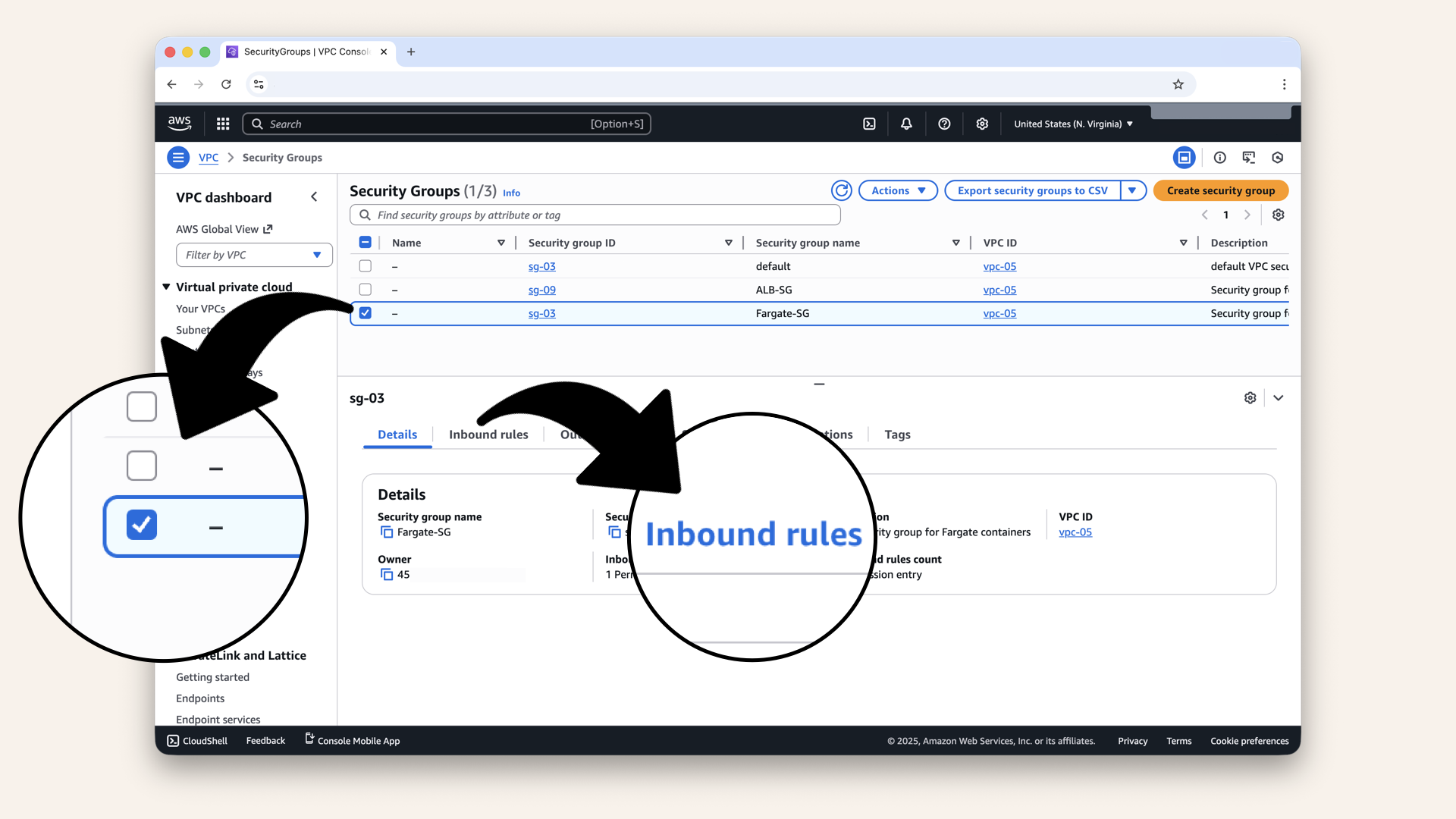Click the refresh icon above the security groups table
Image resolution: width=1456 pixels, height=819 pixels.
[842, 190]
